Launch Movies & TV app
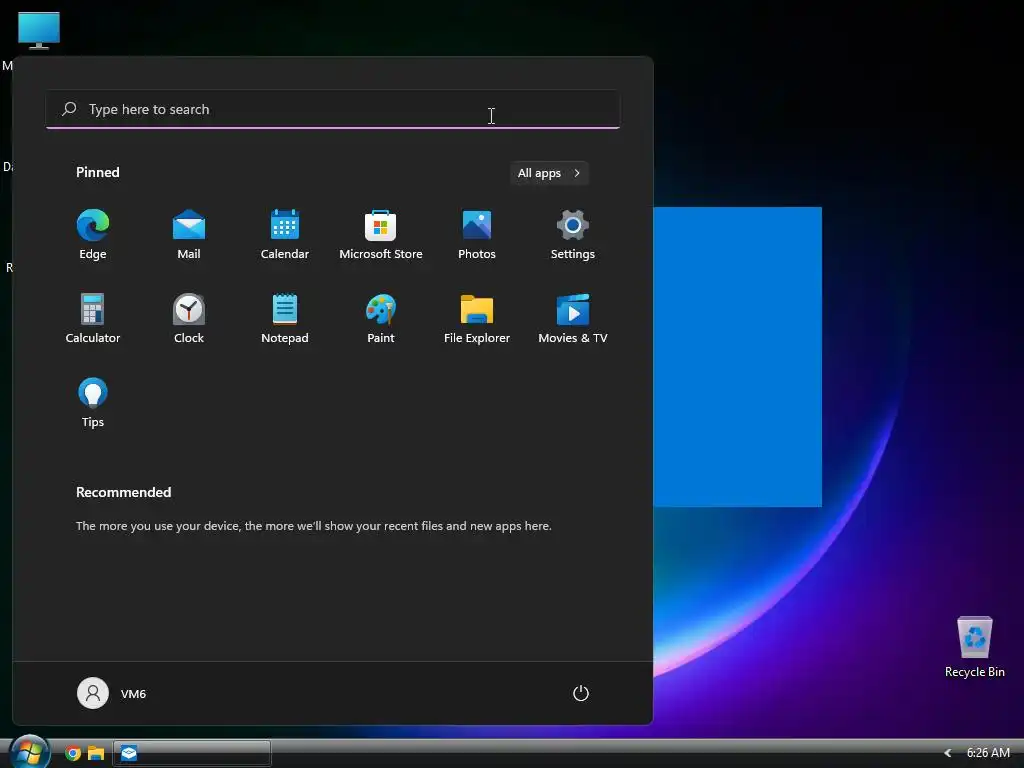 pyautogui.click(x=573, y=318)
